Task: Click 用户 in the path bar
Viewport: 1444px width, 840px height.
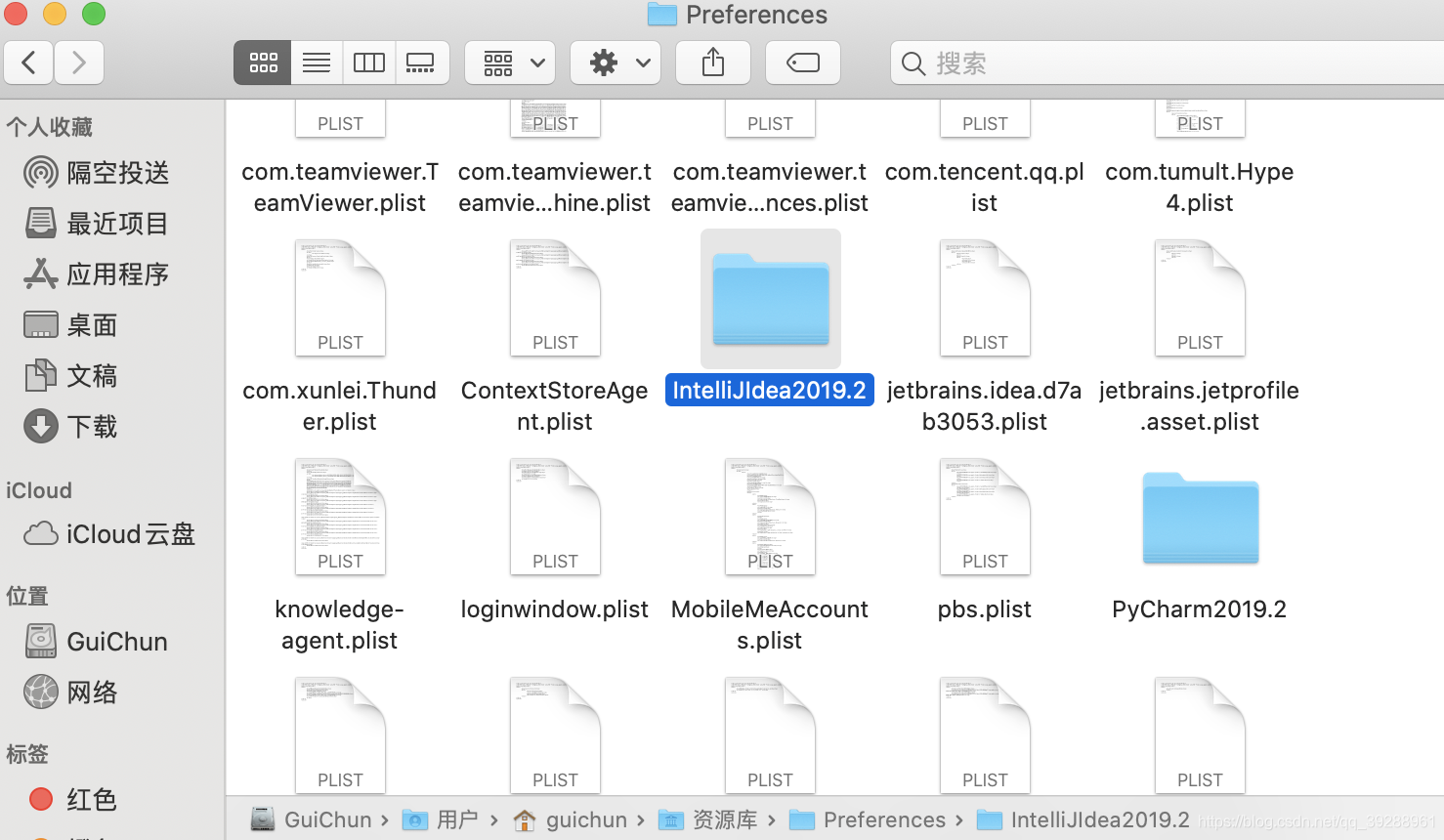Action: point(441,819)
